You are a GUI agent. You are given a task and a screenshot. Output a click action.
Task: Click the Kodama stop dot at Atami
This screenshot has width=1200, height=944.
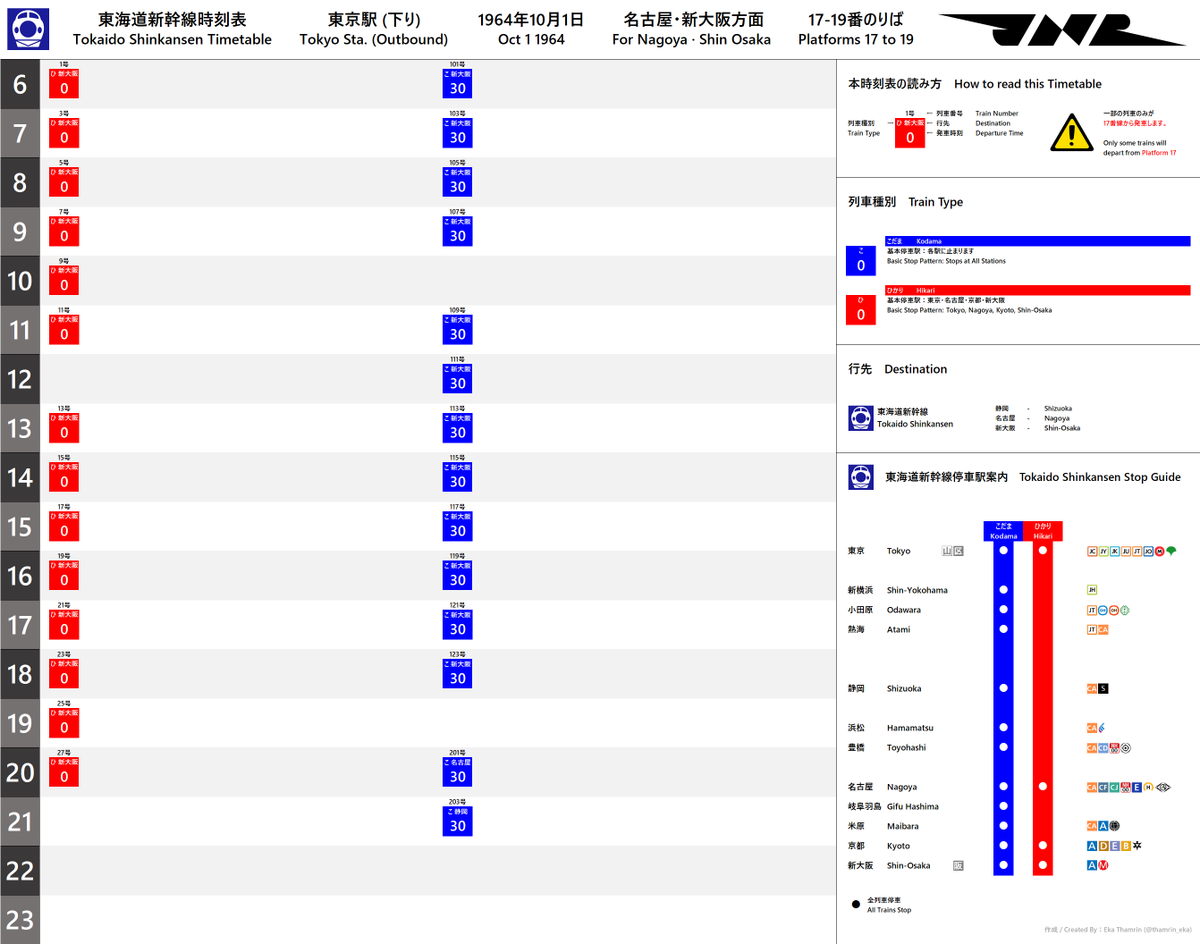pos(1004,629)
